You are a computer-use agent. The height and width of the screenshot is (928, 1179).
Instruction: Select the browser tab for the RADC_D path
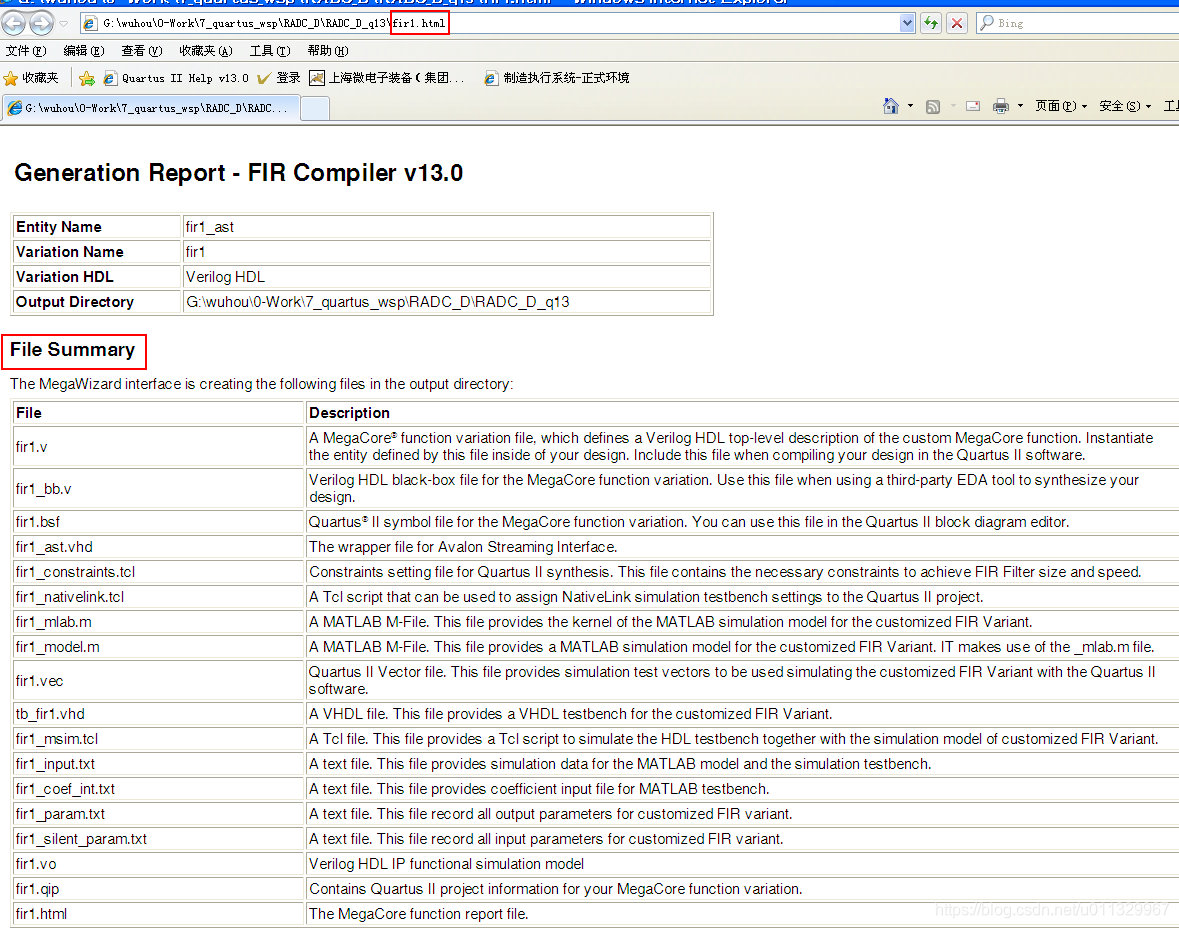(150, 108)
